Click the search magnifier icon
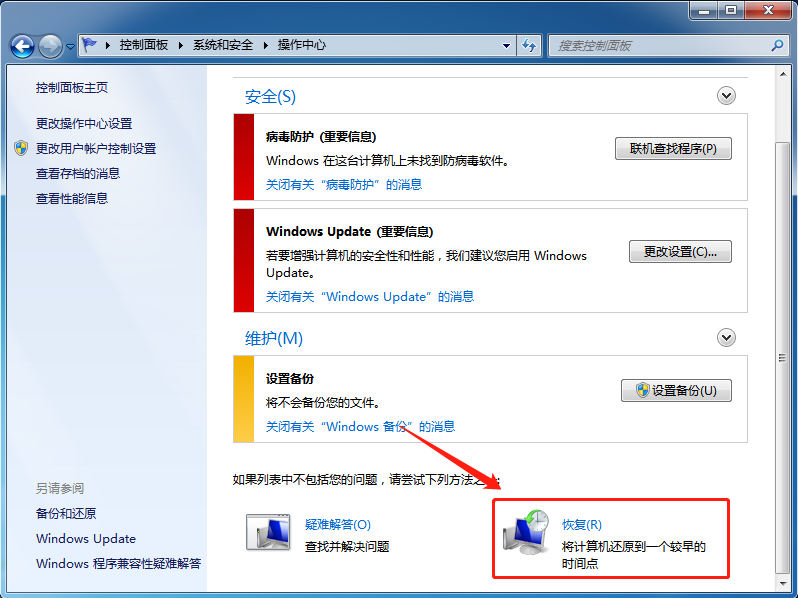 777,46
